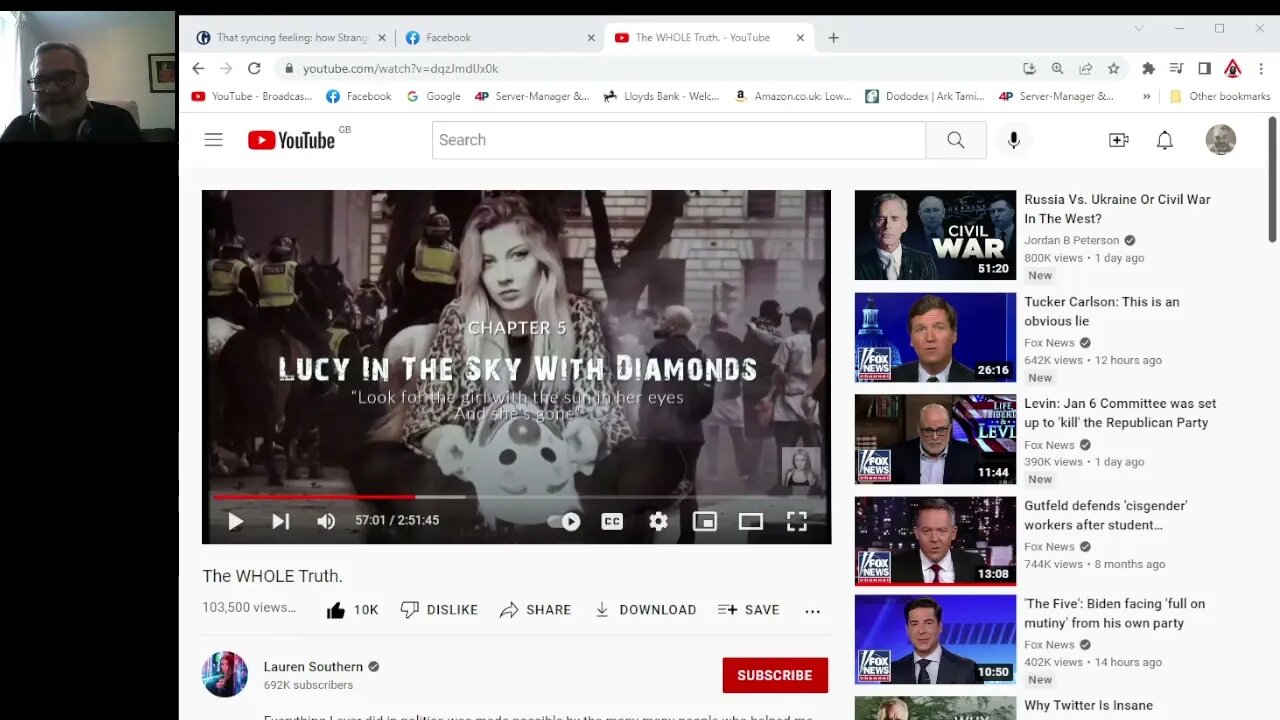The image size is (1280, 720).
Task: Open the Create video camera icon
Action: 1118,140
